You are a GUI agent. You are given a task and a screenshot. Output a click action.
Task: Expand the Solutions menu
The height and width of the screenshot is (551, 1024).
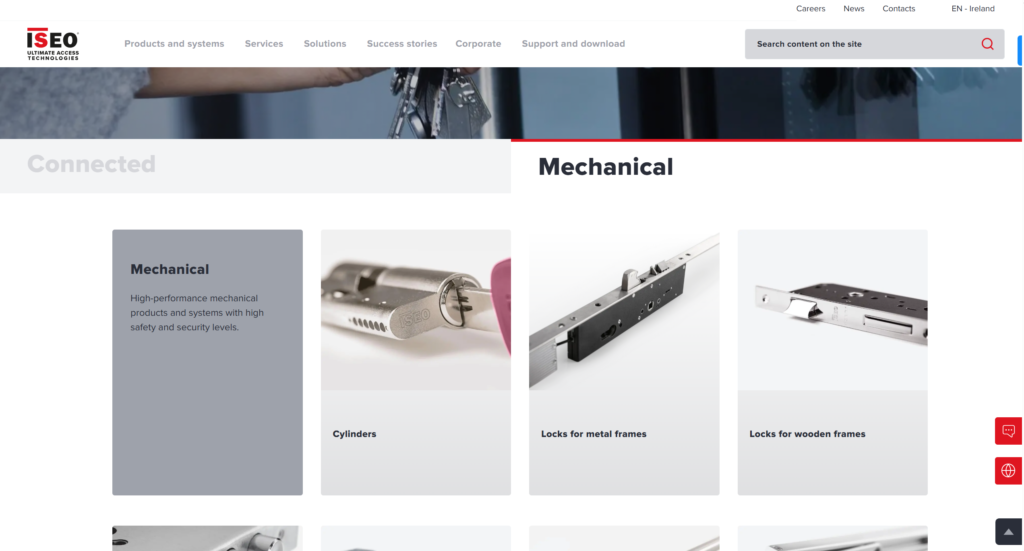(x=325, y=44)
